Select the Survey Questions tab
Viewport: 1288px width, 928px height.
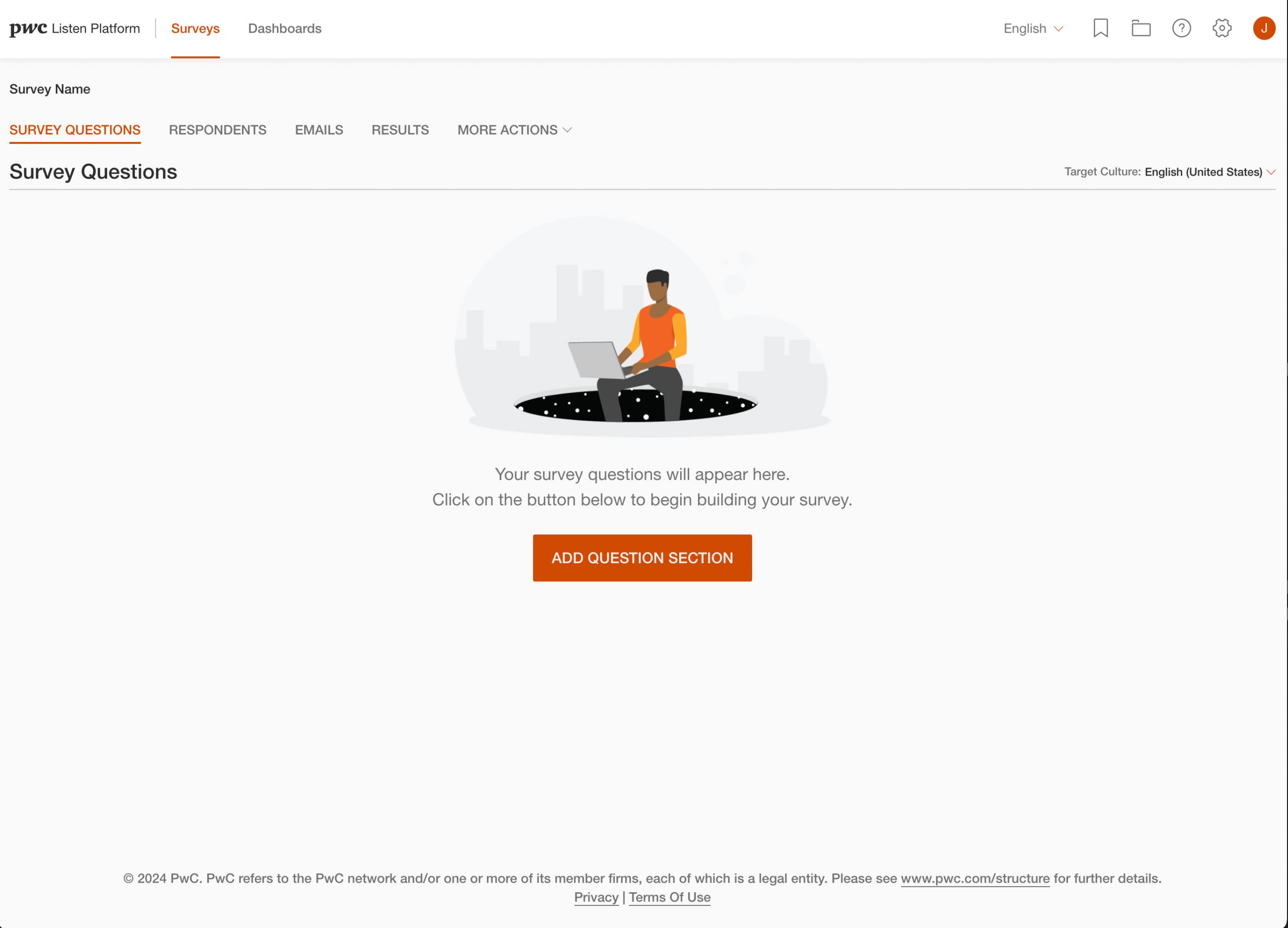(x=75, y=130)
